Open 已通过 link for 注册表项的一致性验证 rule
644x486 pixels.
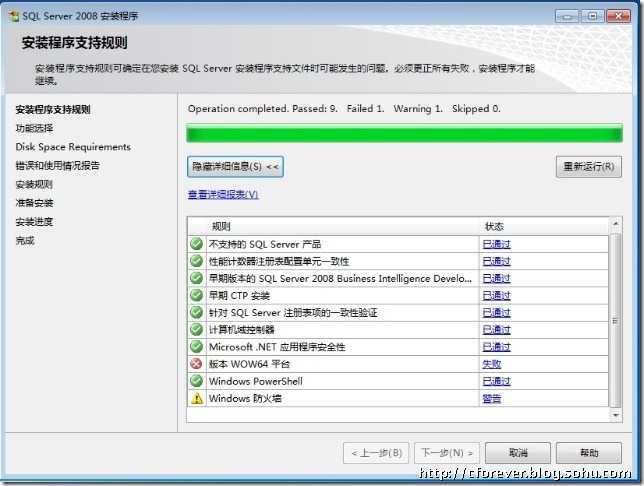pyautogui.click(x=496, y=313)
